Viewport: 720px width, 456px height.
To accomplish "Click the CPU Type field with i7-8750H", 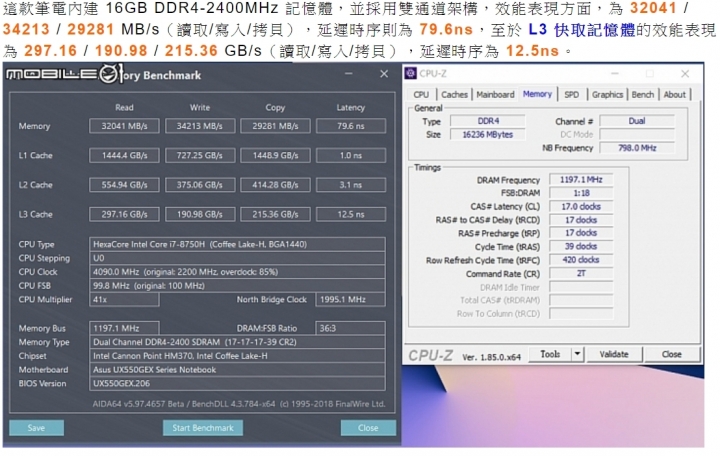I will [237, 244].
